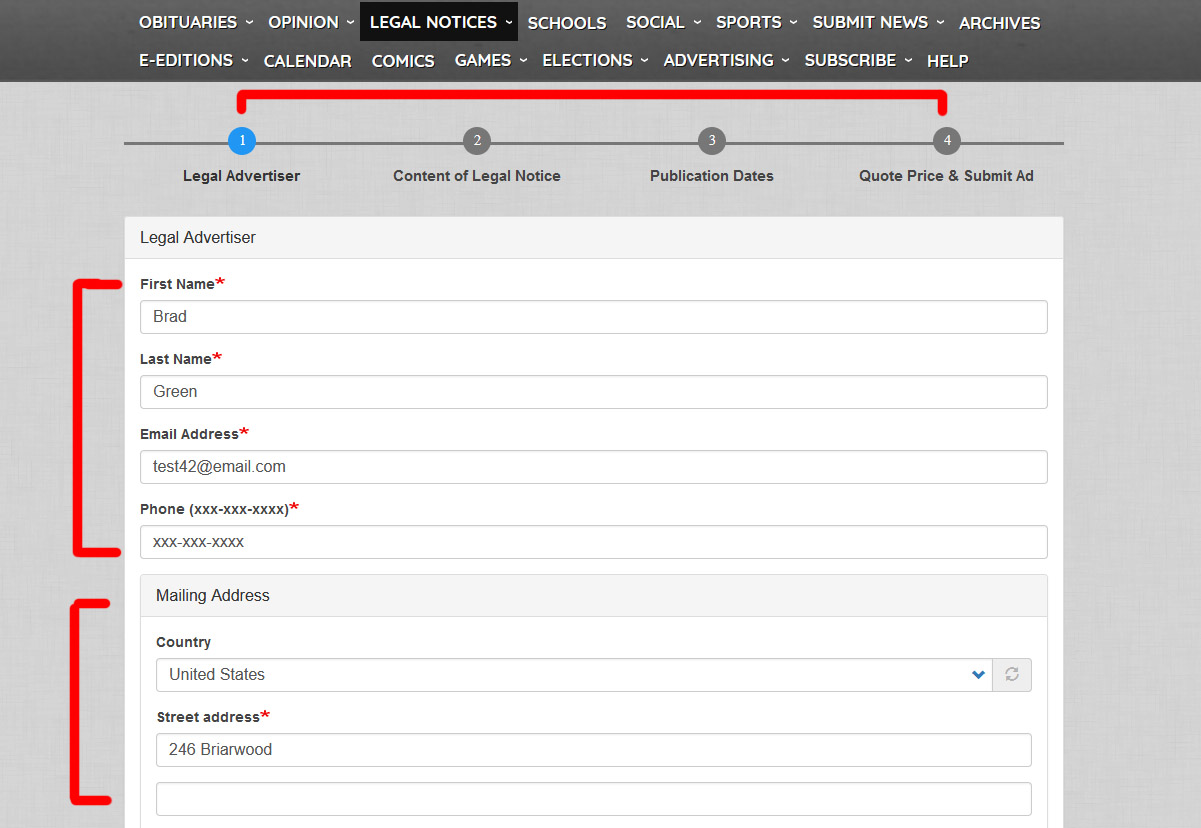Expand the Subscribe menu

pos(858,60)
